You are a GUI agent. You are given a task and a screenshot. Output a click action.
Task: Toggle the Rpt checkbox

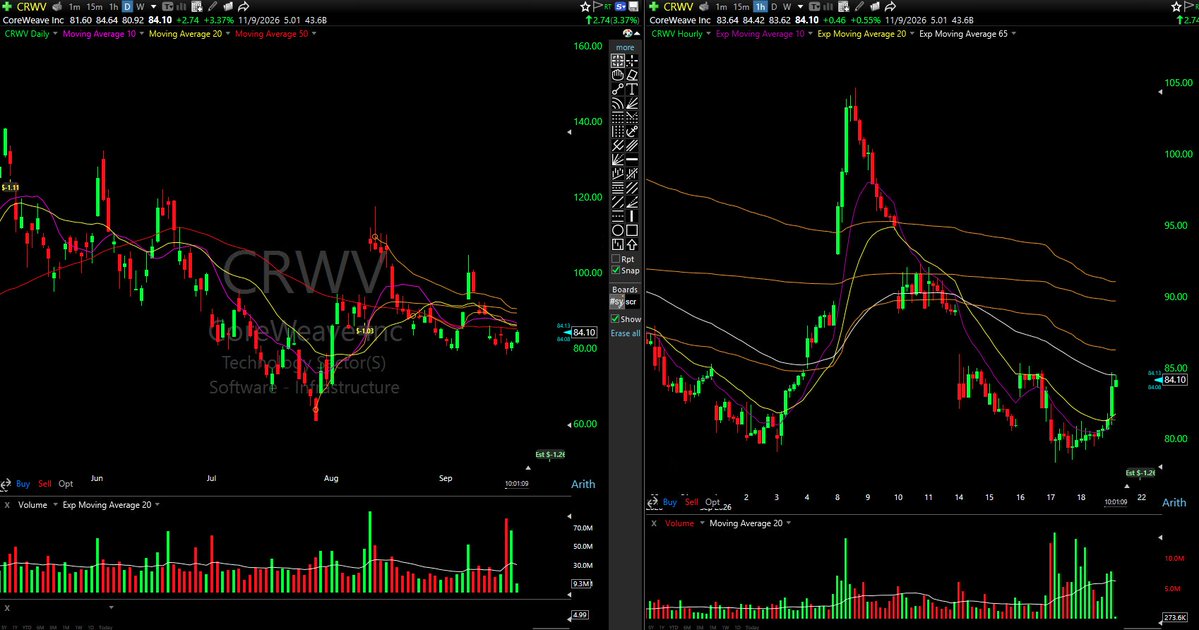[x=616, y=259]
